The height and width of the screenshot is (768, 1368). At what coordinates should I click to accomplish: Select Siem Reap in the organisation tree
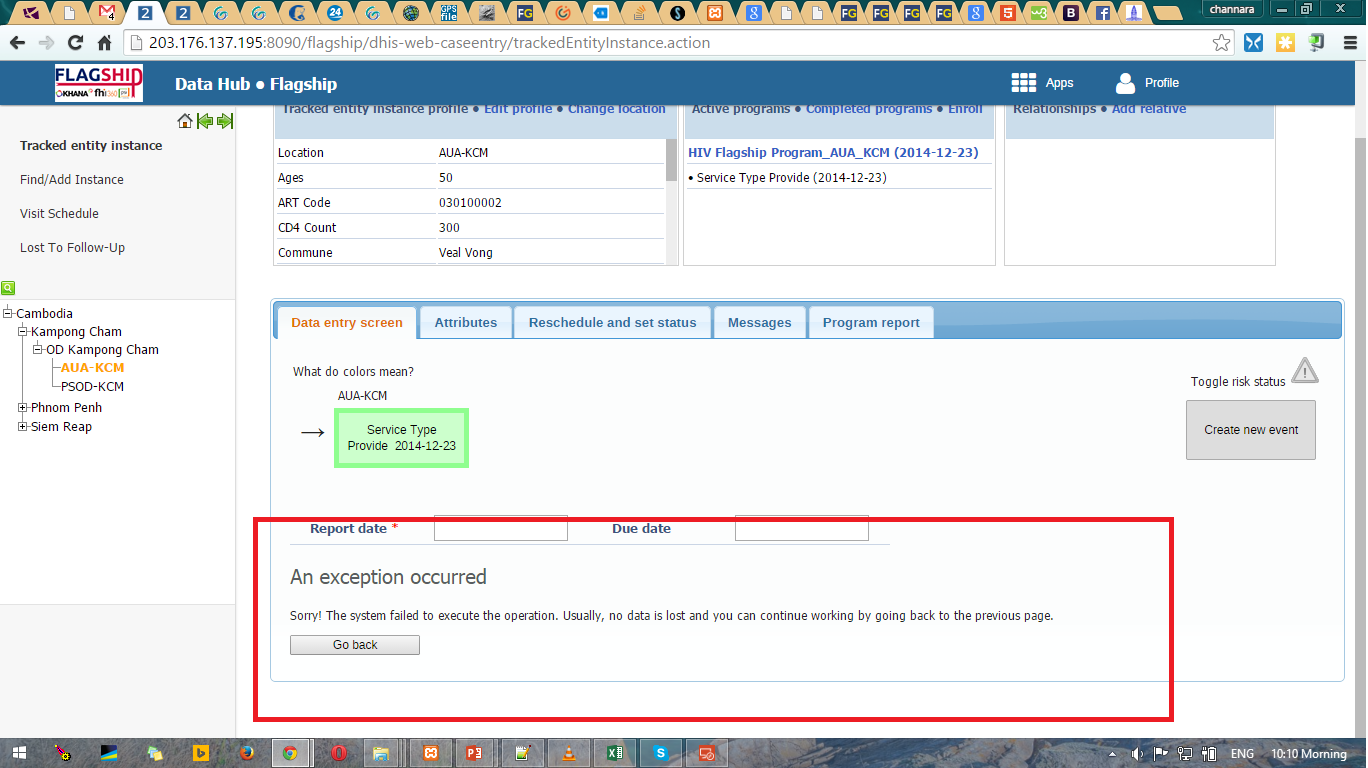tap(61, 427)
